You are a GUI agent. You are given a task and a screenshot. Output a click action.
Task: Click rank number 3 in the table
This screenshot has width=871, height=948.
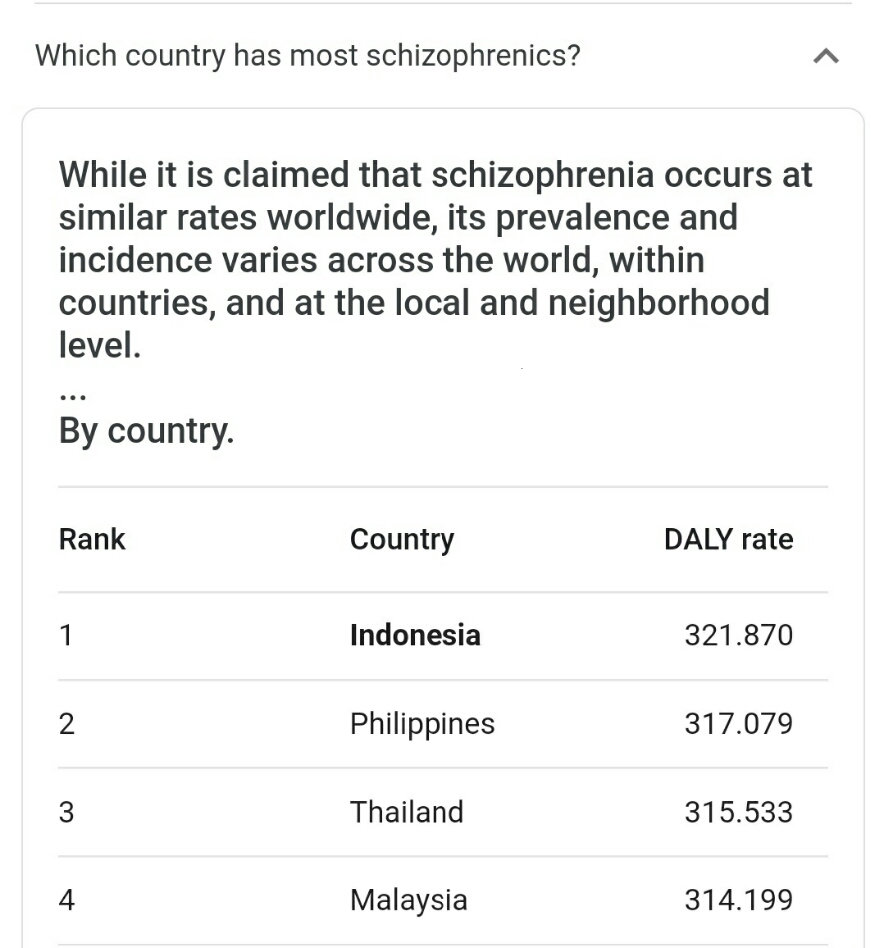[x=66, y=811]
